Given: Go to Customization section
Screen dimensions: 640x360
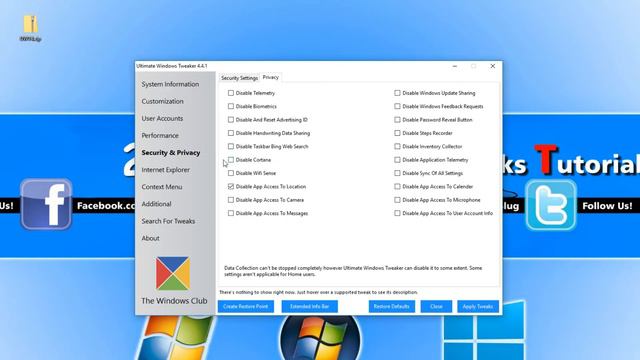Looking at the screenshot, I should (x=162, y=101).
